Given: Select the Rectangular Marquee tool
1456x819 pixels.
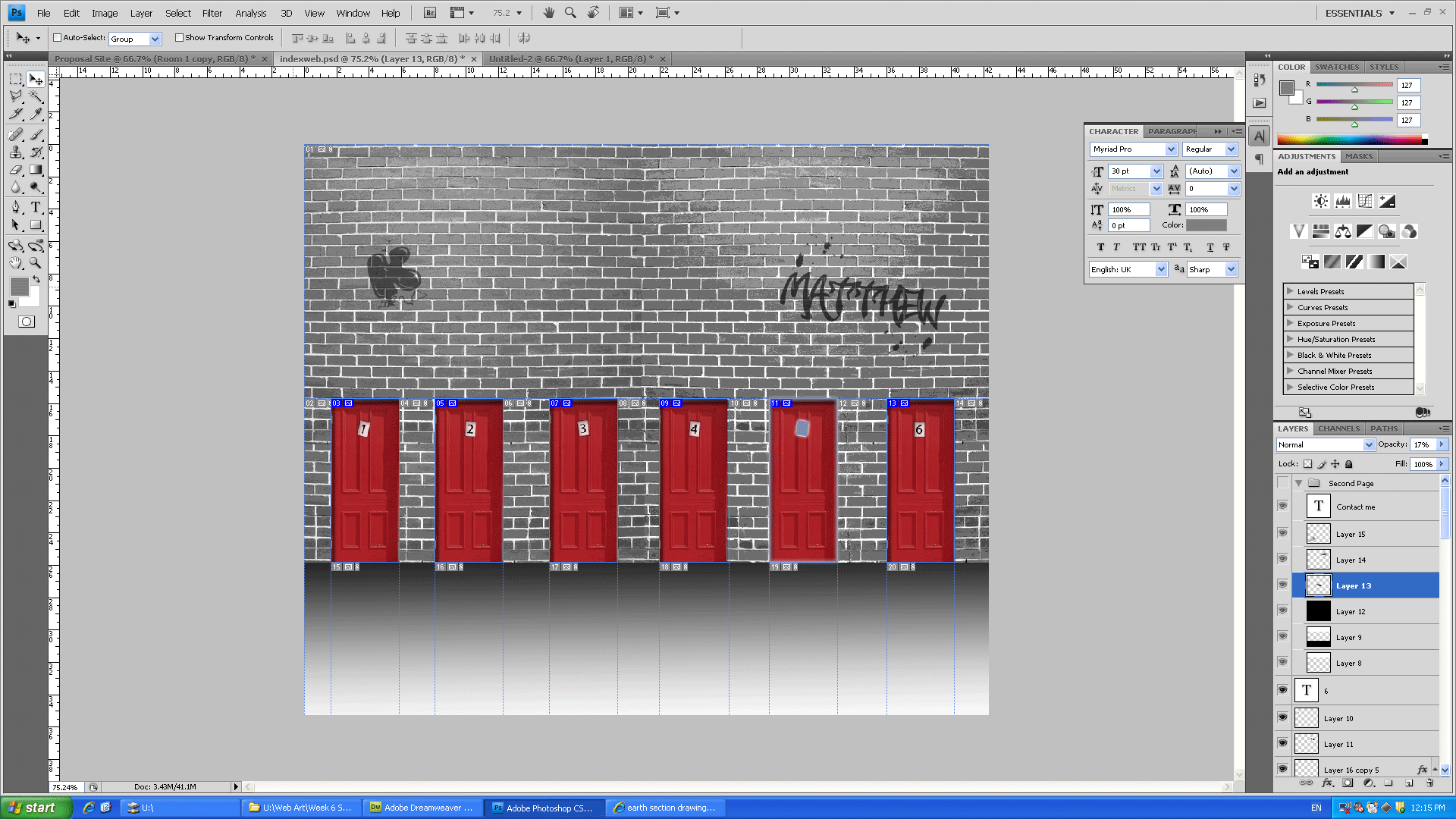Looking at the screenshot, I should pos(15,79).
